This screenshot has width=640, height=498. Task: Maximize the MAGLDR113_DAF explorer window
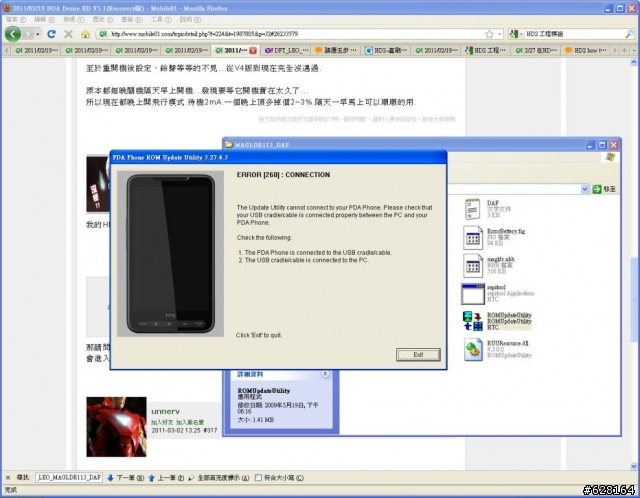pyautogui.click(x=602, y=145)
